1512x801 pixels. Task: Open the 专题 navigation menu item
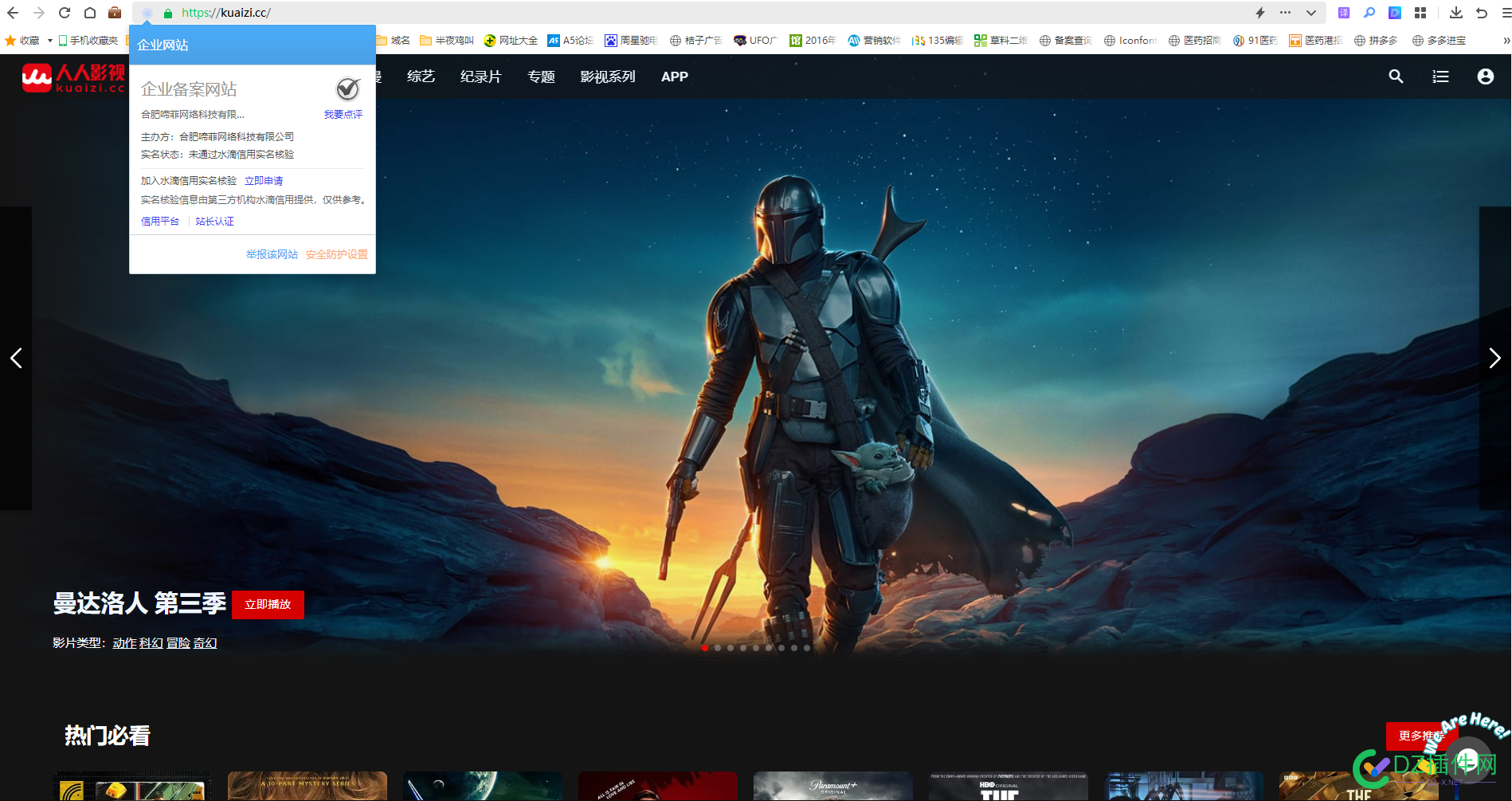[541, 77]
